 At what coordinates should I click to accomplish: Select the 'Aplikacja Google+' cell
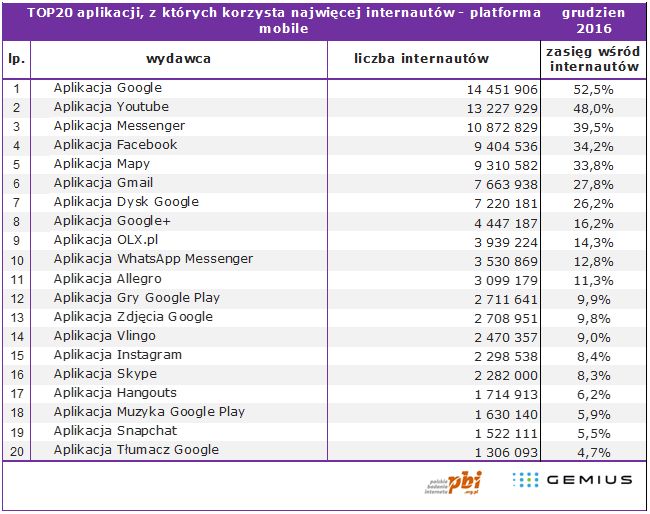click(x=112, y=221)
